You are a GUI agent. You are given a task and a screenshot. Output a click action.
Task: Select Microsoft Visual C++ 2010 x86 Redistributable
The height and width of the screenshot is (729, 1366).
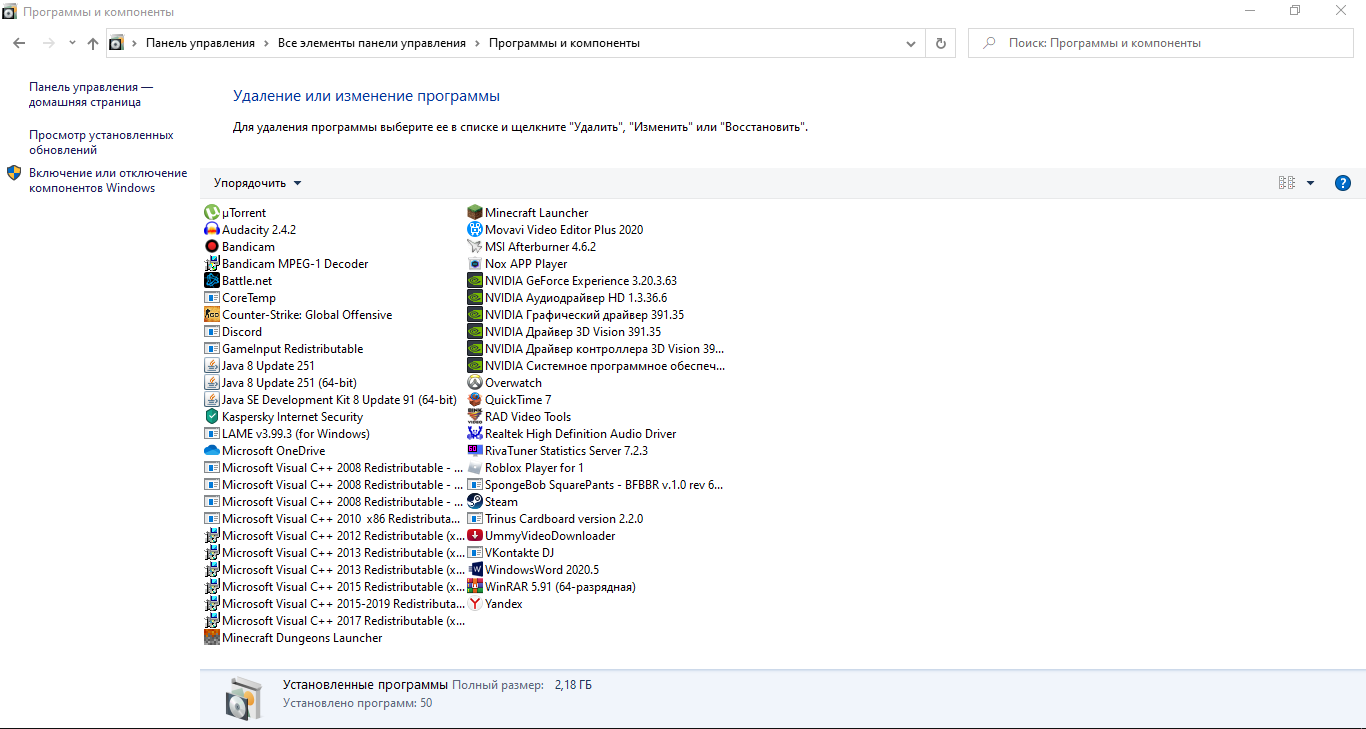[x=334, y=518]
